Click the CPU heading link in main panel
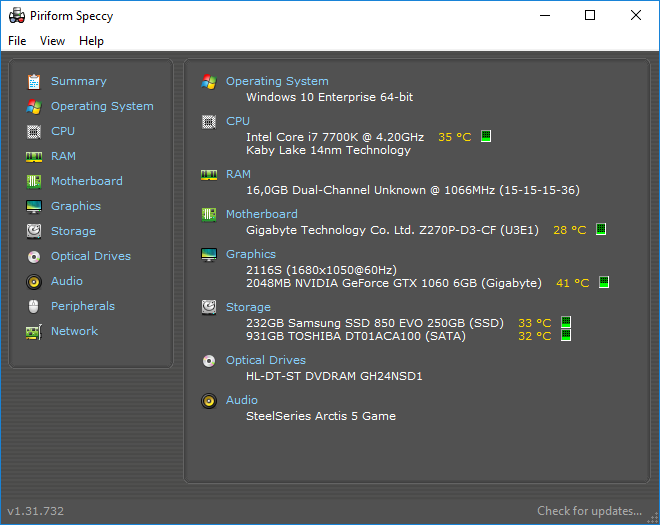 tap(238, 121)
